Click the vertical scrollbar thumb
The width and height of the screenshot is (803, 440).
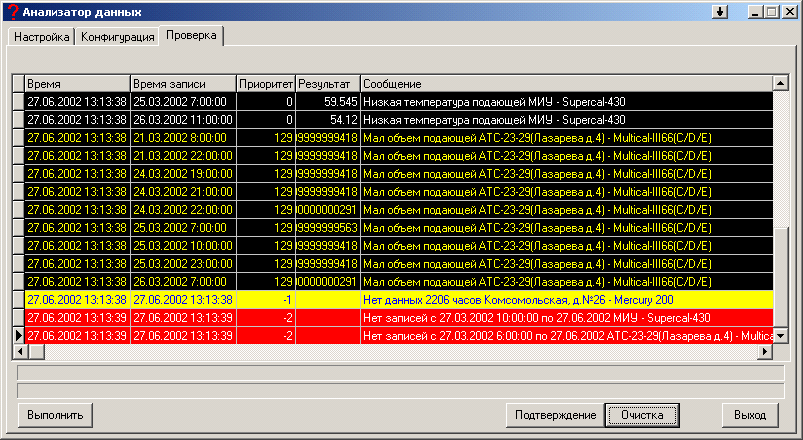(780, 277)
